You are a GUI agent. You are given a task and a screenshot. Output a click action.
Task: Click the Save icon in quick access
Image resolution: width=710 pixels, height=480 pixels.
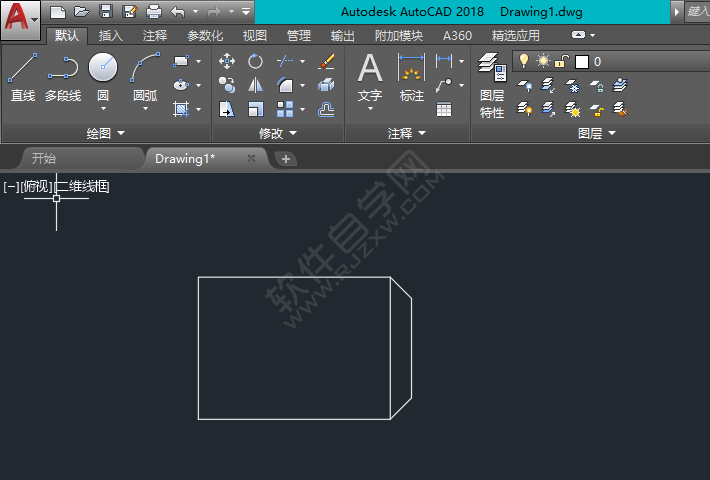(106, 12)
